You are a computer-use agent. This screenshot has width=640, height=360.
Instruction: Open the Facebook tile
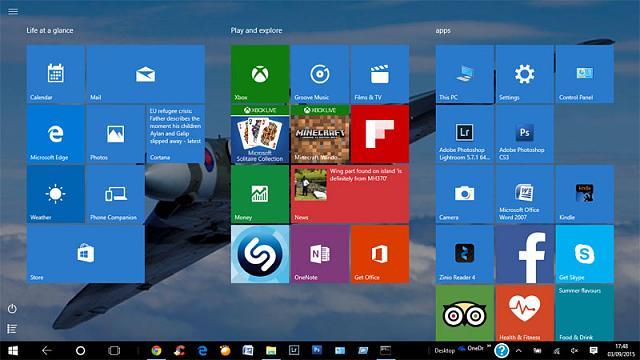coord(524,254)
